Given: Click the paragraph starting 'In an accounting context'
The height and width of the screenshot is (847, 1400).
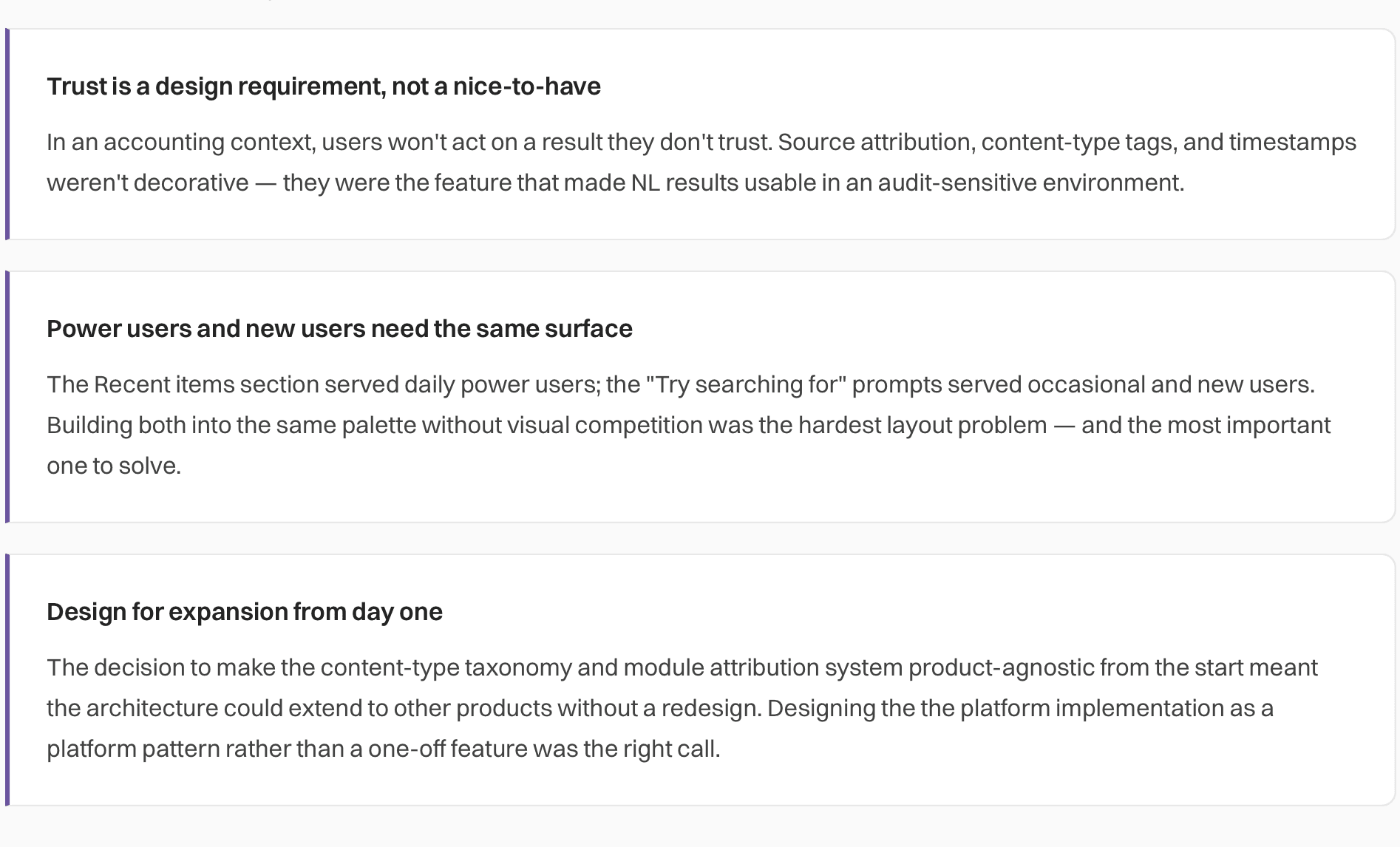Looking at the screenshot, I should tap(701, 162).
